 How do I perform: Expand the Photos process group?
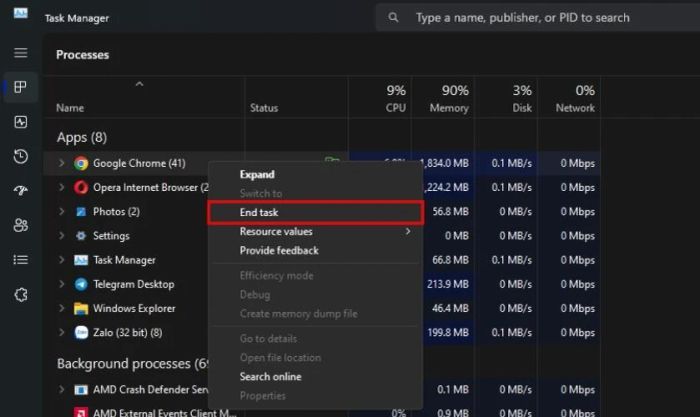click(x=62, y=212)
